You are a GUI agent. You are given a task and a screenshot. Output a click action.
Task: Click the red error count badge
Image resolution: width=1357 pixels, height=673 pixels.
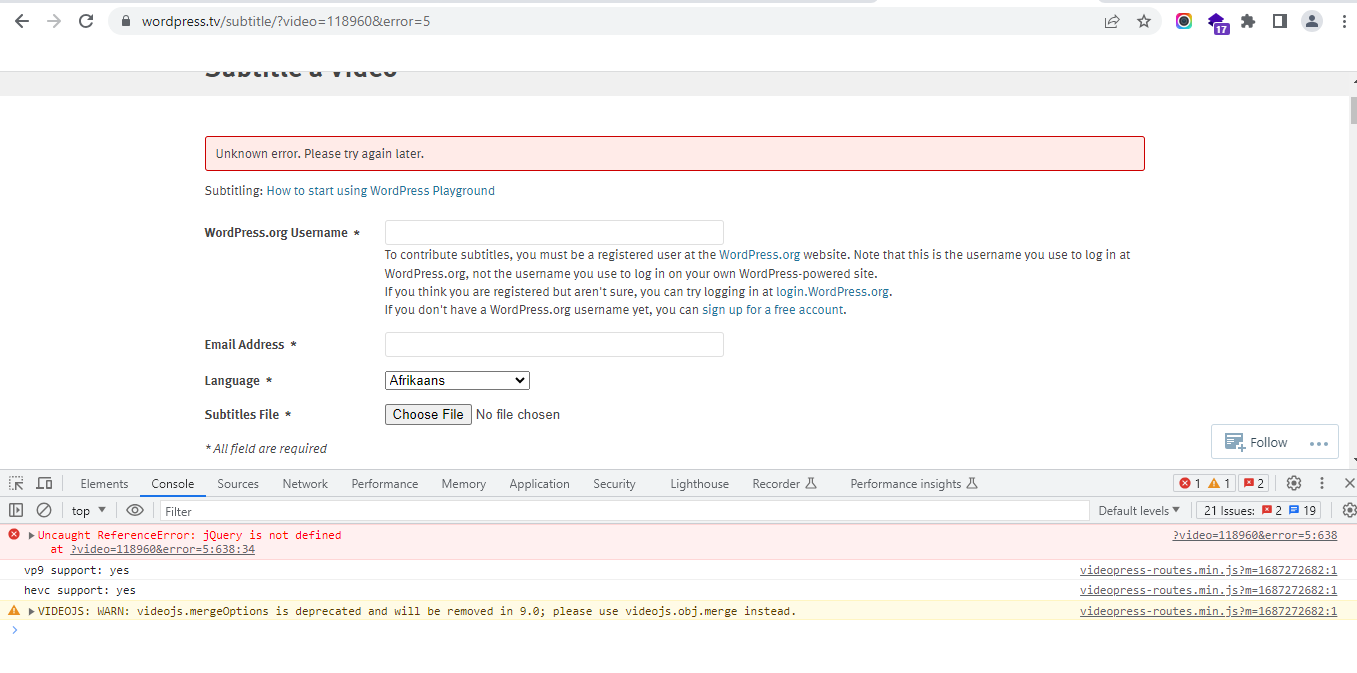click(x=1189, y=483)
